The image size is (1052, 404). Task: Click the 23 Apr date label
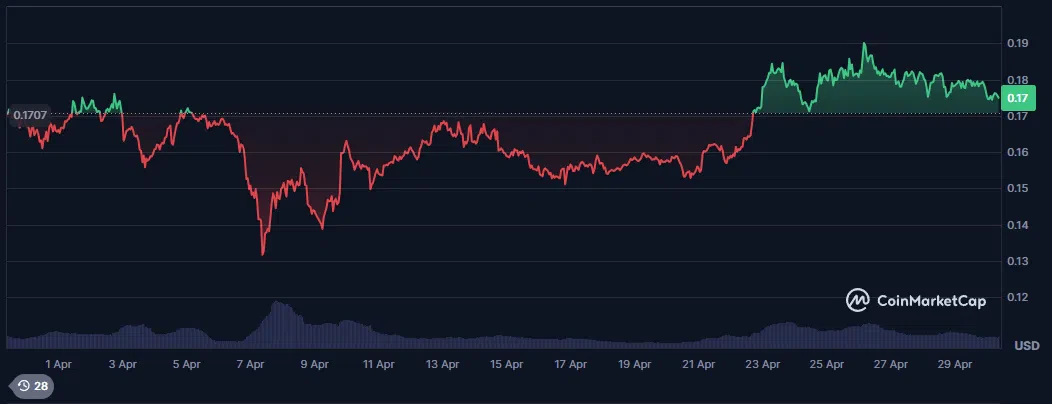(x=763, y=364)
